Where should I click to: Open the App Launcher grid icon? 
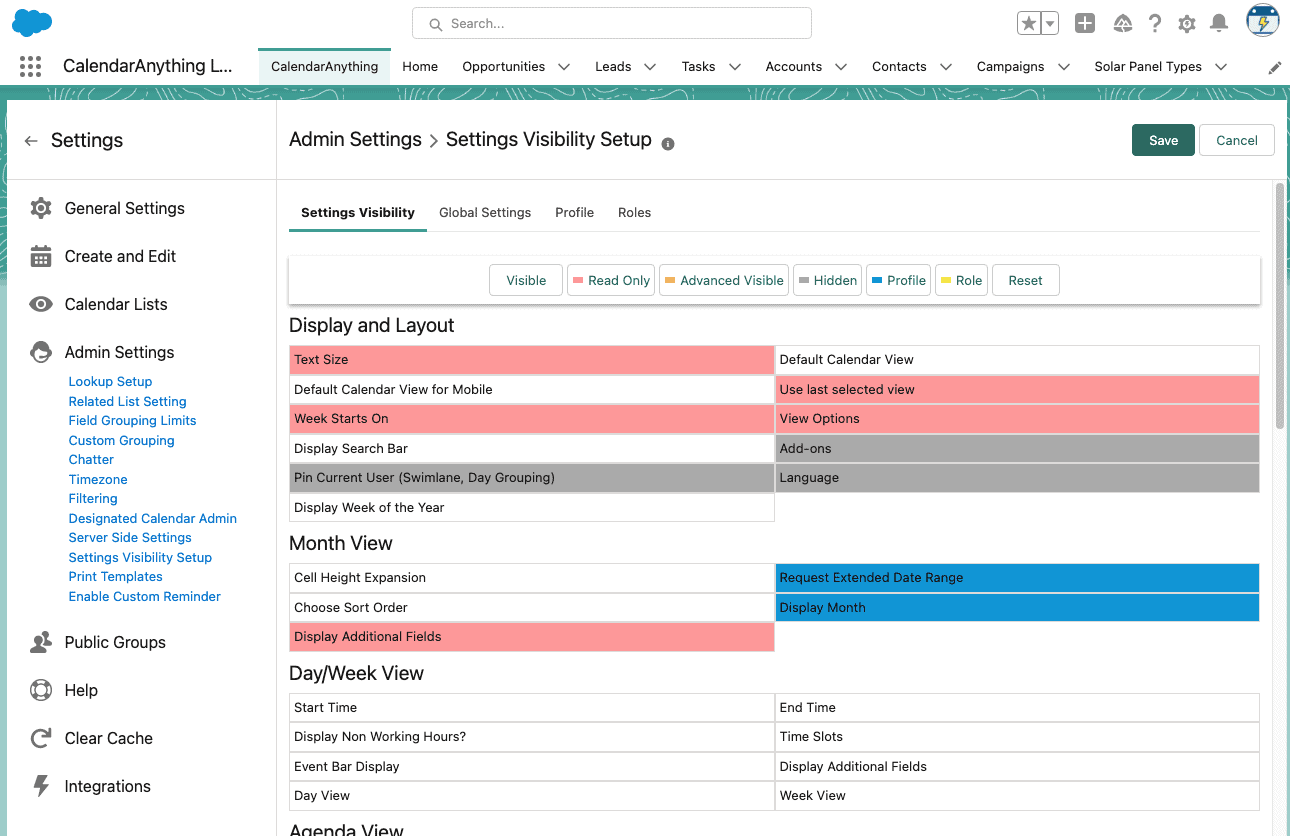click(31, 67)
